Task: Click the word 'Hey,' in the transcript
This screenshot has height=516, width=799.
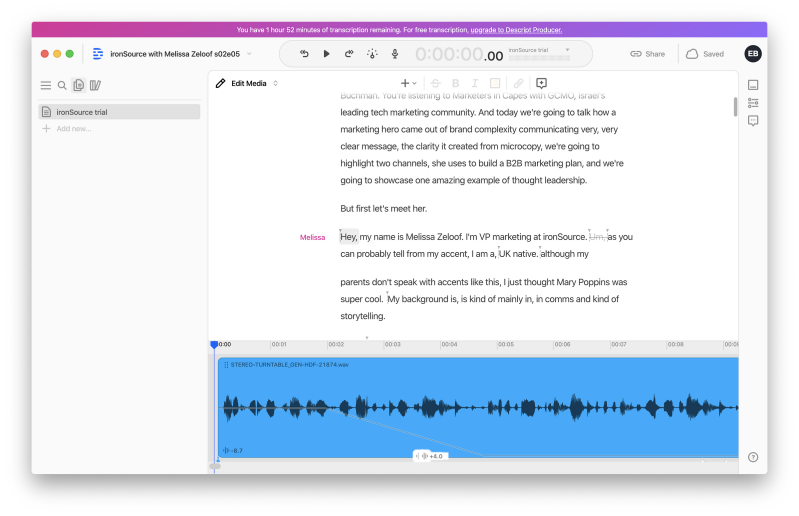Action: click(349, 237)
